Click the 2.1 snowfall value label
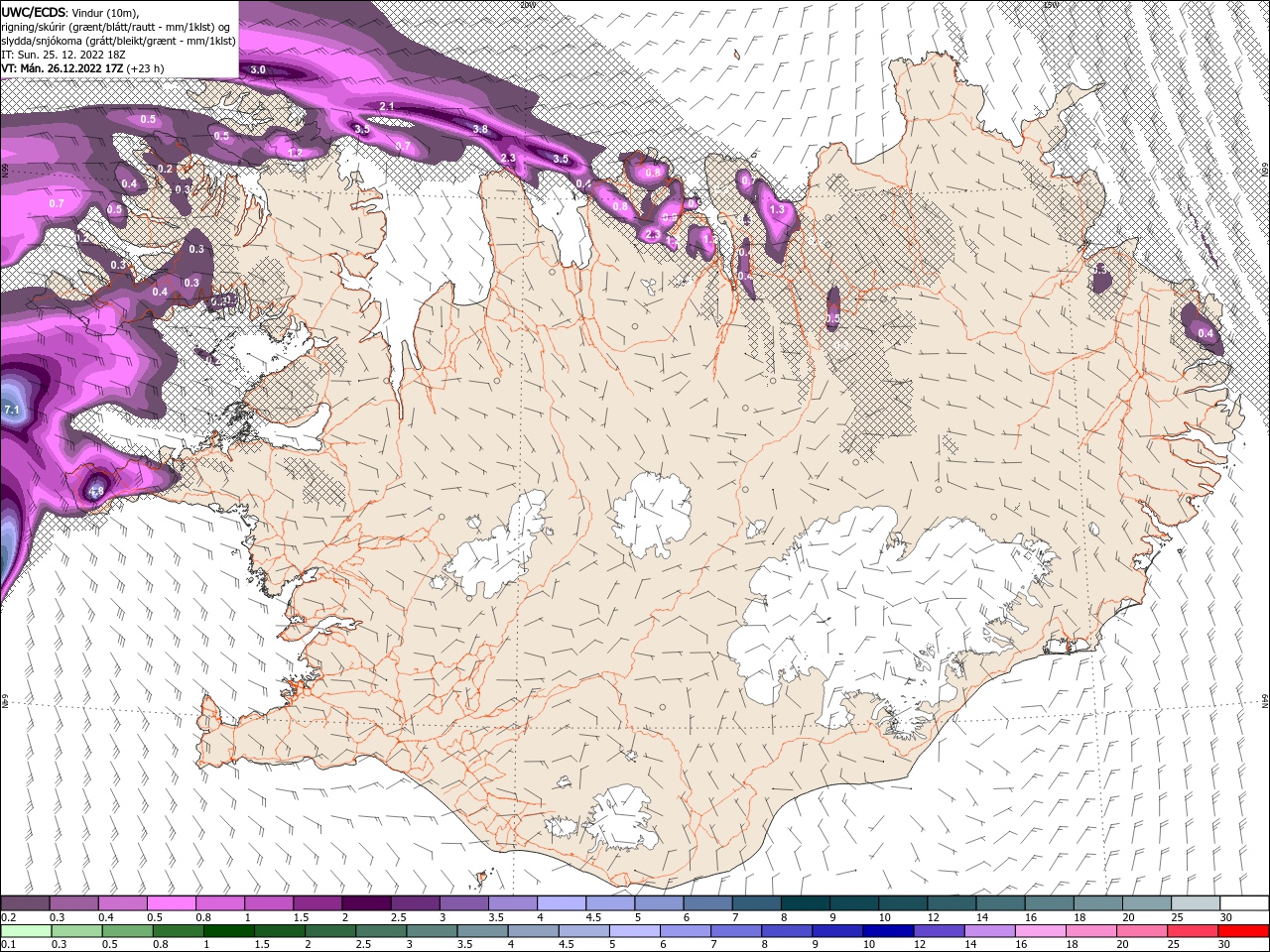The width and height of the screenshot is (1270, 952). coord(388,106)
